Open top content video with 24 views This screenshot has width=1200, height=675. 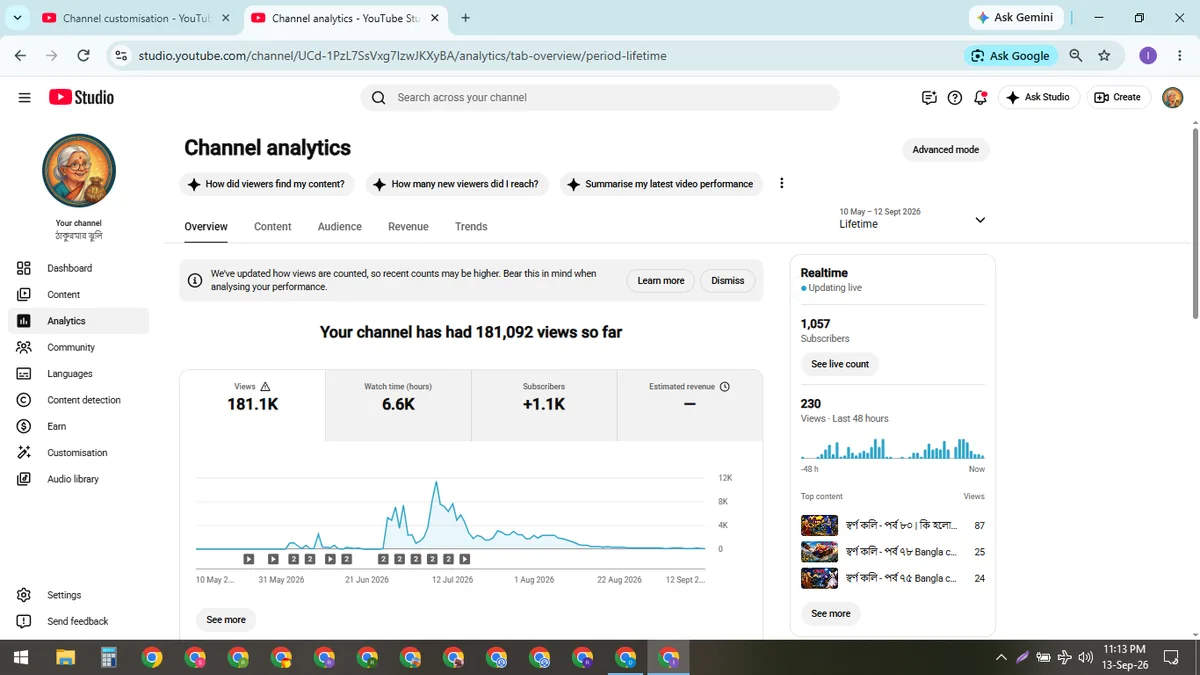coord(893,578)
